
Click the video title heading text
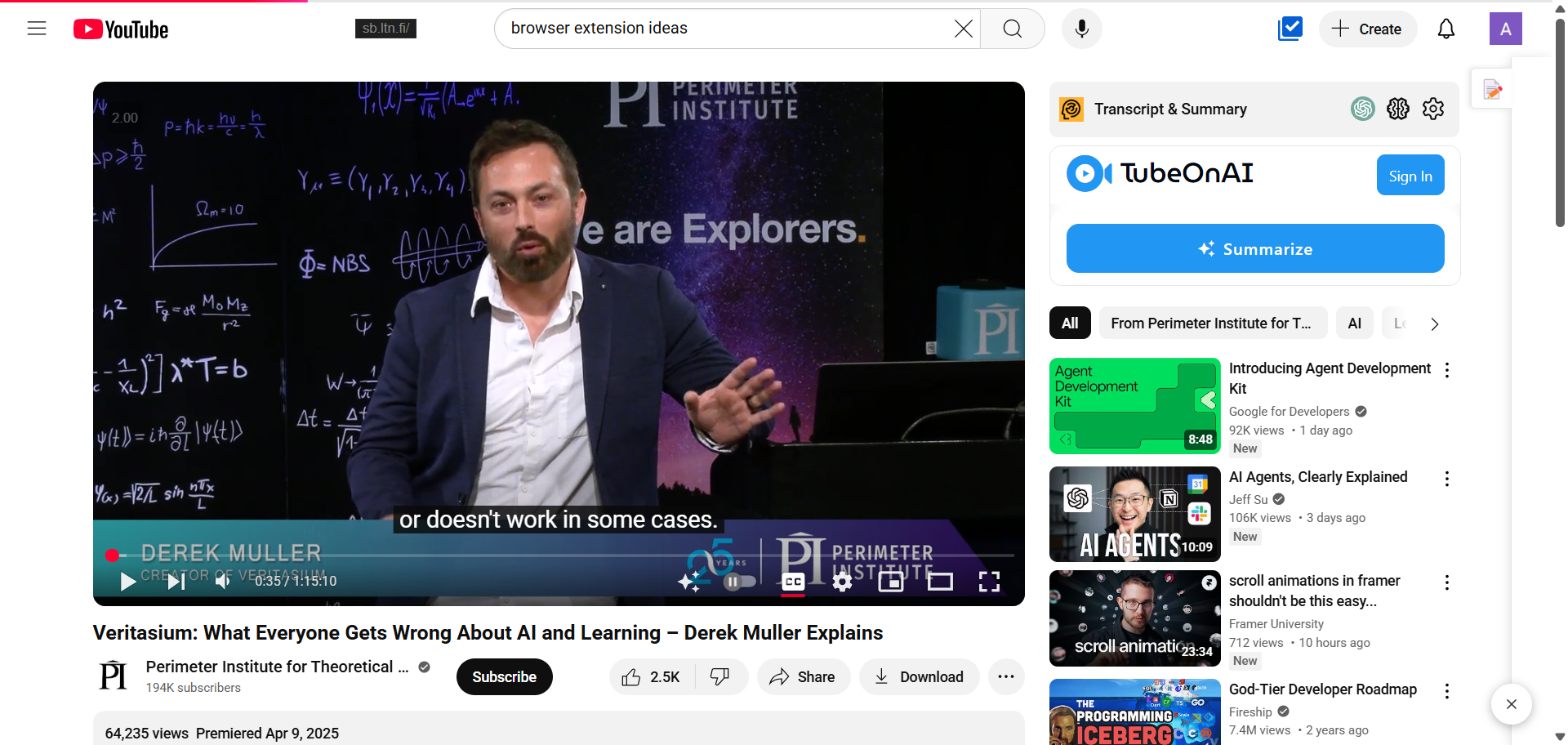pyautogui.click(x=488, y=633)
